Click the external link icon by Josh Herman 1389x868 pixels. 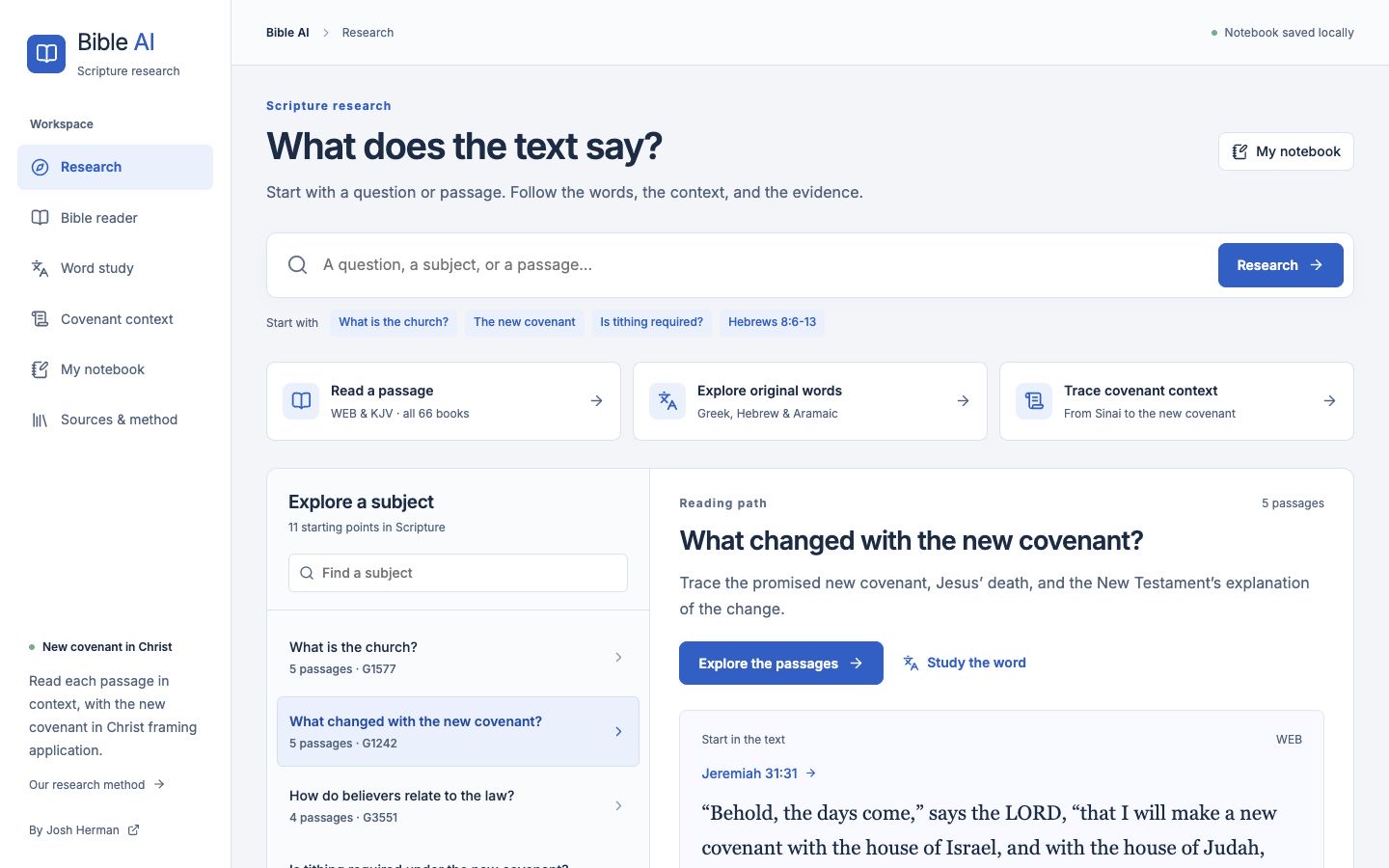pyautogui.click(x=134, y=829)
